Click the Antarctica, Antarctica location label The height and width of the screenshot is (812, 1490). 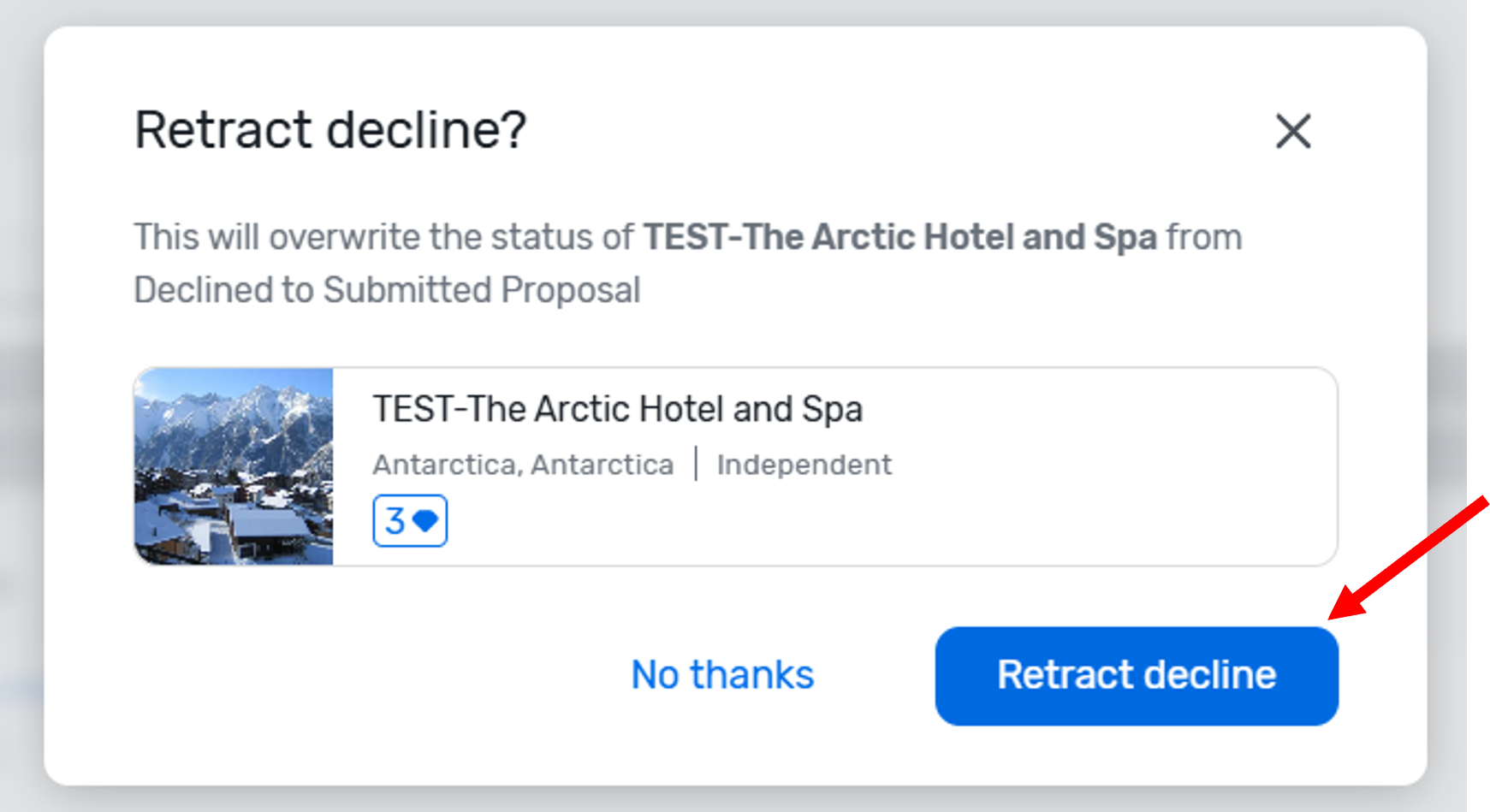tap(522, 463)
